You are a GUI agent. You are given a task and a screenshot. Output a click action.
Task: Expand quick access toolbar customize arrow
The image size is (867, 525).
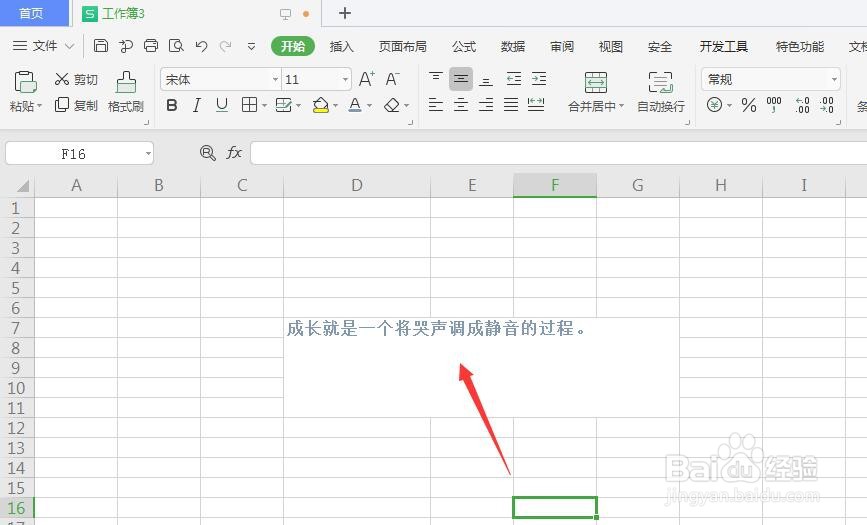point(251,46)
